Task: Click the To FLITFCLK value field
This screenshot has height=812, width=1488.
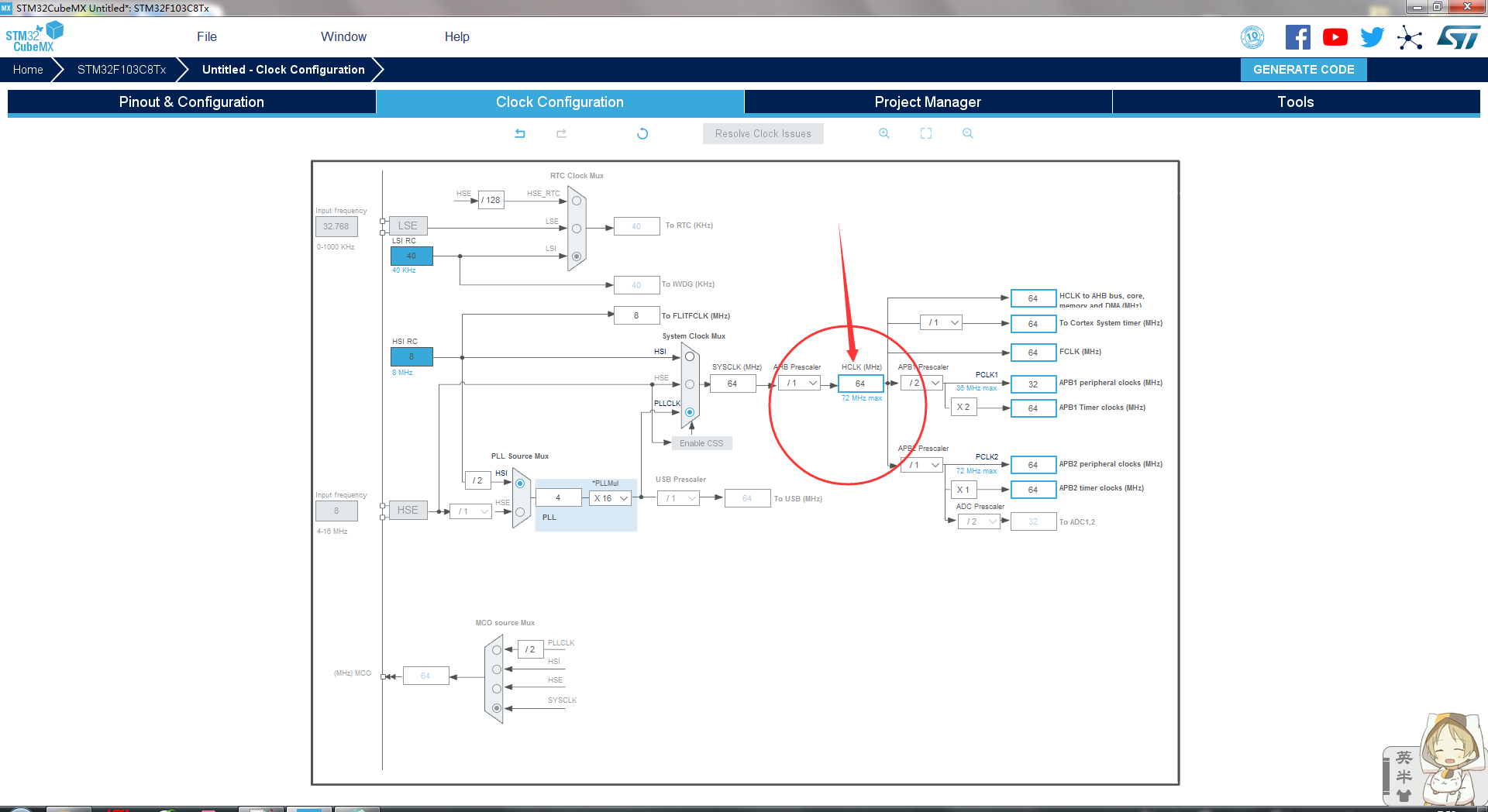Action: tap(636, 315)
